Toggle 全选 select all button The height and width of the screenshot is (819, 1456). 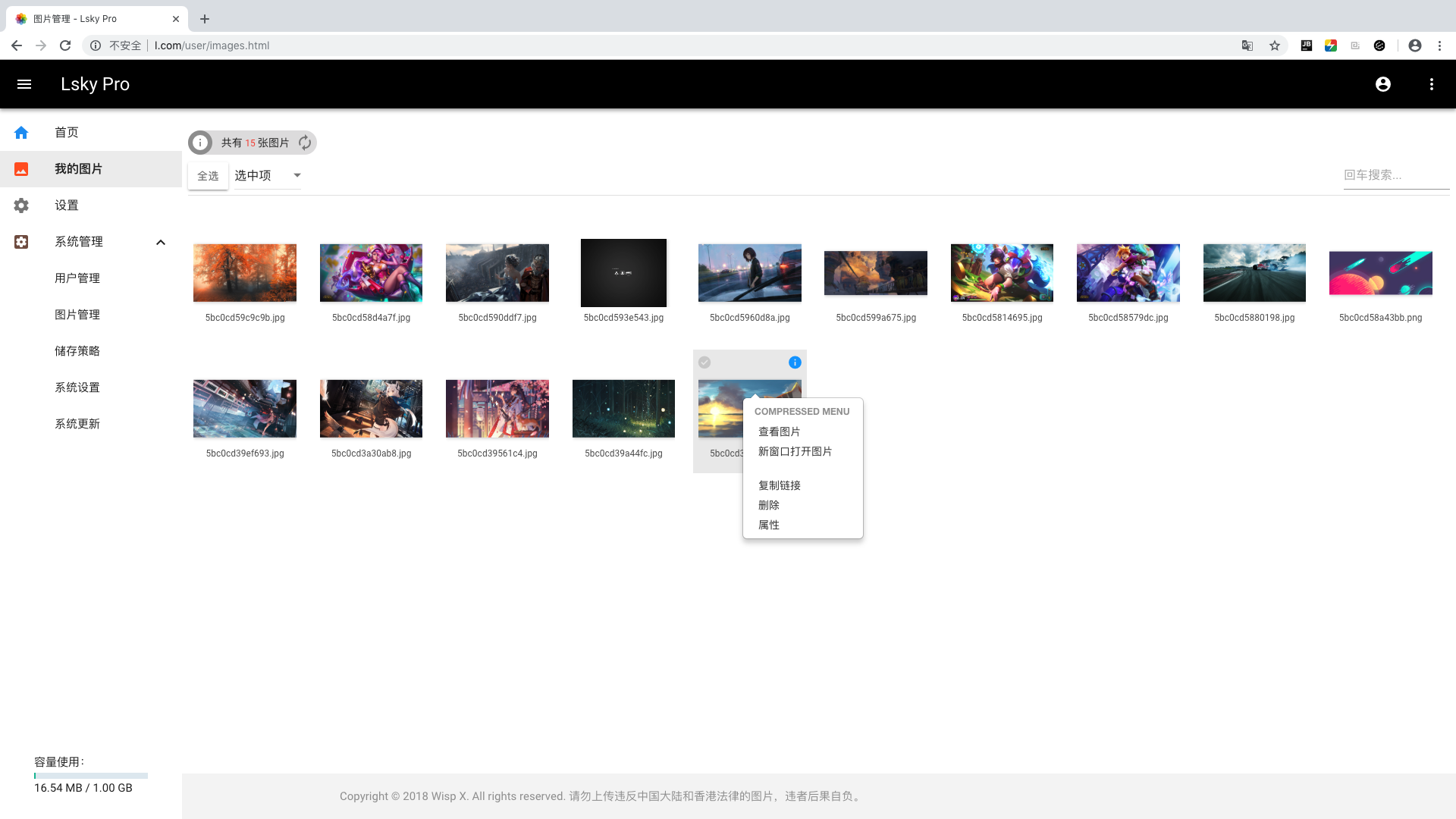[x=208, y=176]
